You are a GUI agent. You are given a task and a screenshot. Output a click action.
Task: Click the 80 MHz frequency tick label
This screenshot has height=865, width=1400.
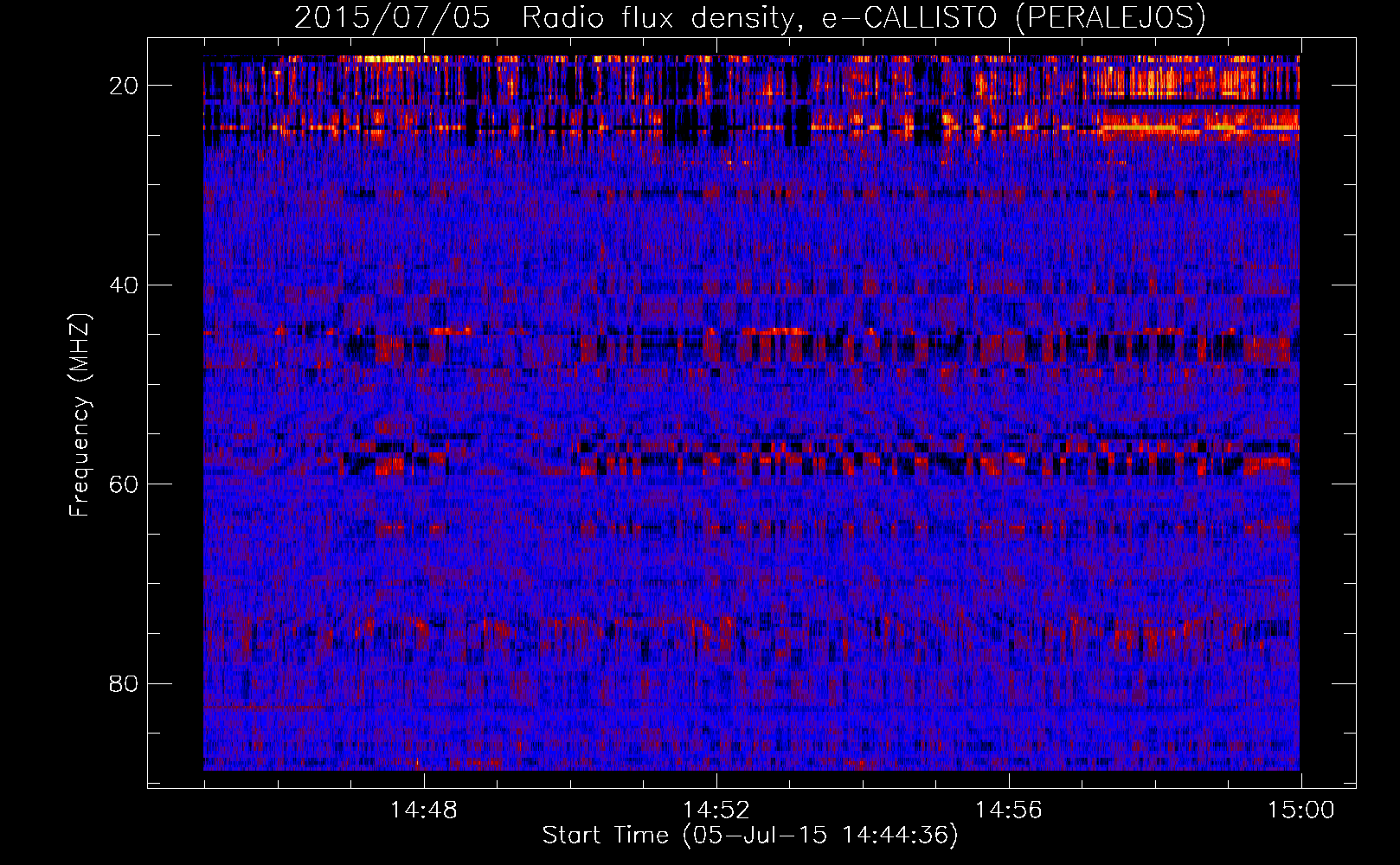[x=124, y=683]
